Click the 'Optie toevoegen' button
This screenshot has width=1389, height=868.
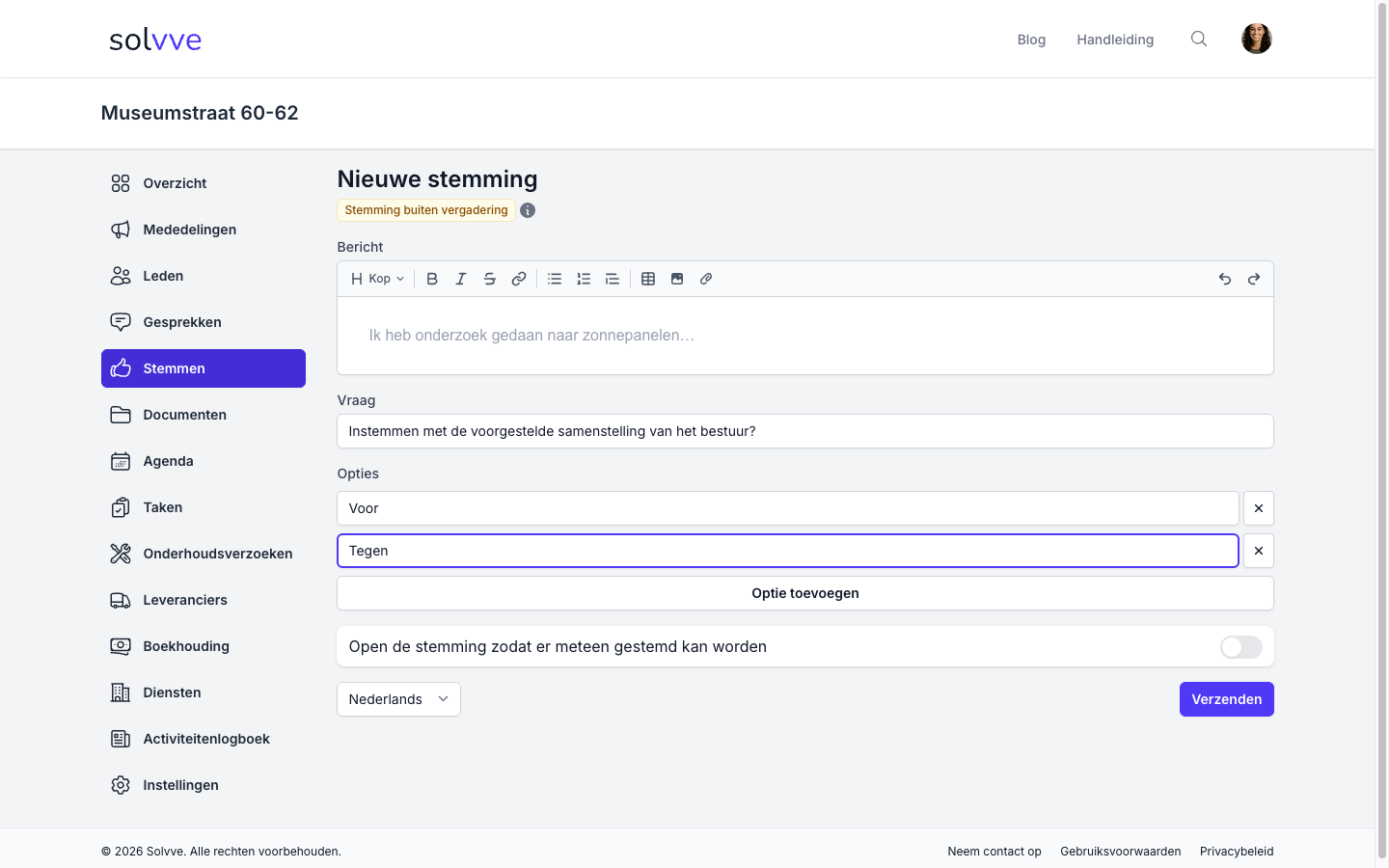(805, 593)
